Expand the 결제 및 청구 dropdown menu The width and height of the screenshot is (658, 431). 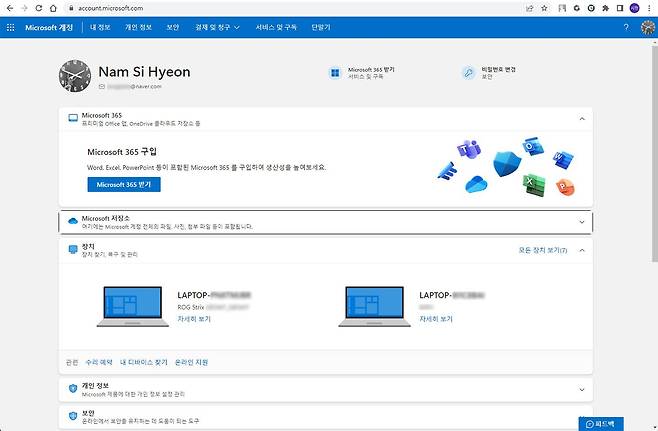point(217,27)
